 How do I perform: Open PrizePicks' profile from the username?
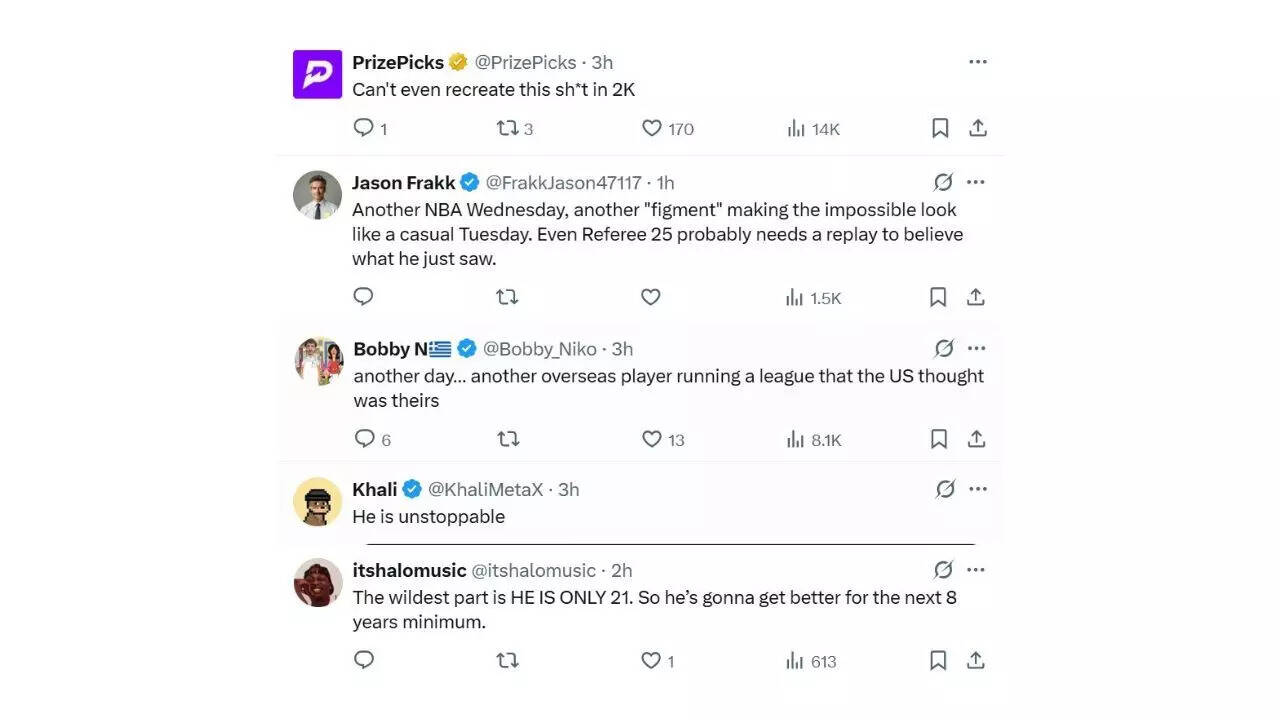(397, 62)
